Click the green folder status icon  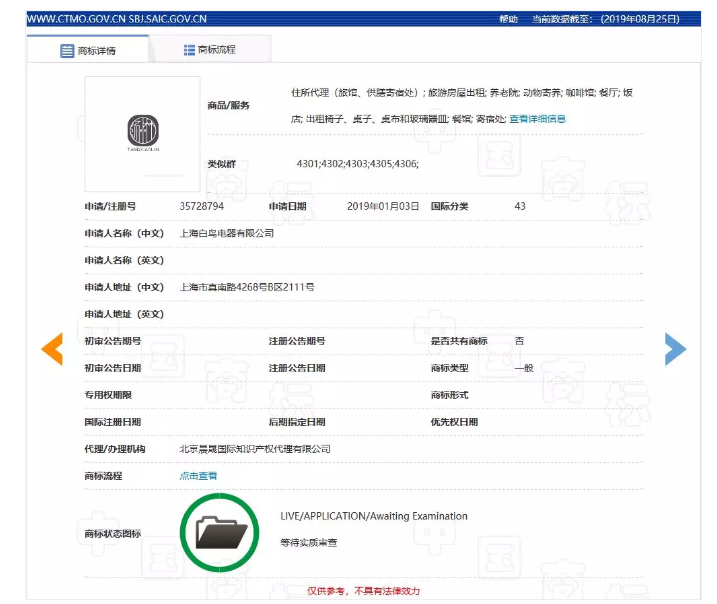pyautogui.click(x=219, y=532)
